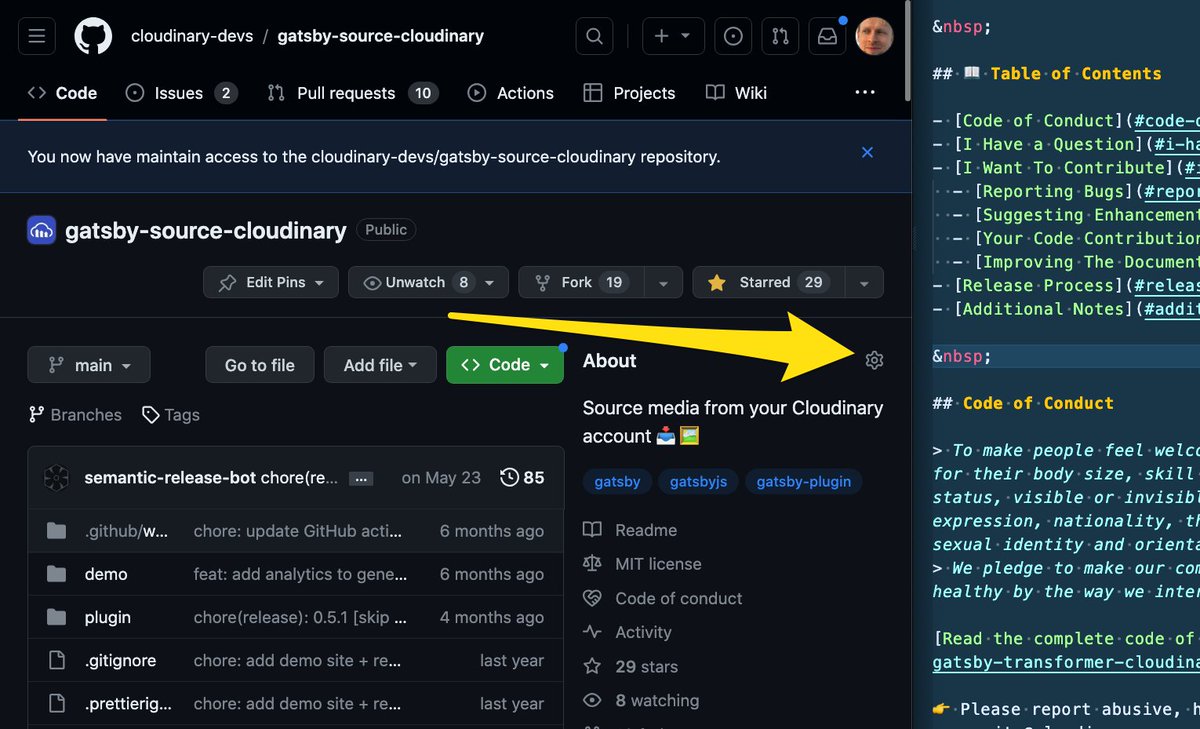This screenshot has height=729, width=1200.
Task: Open the Readme link in About
Action: coord(631,530)
